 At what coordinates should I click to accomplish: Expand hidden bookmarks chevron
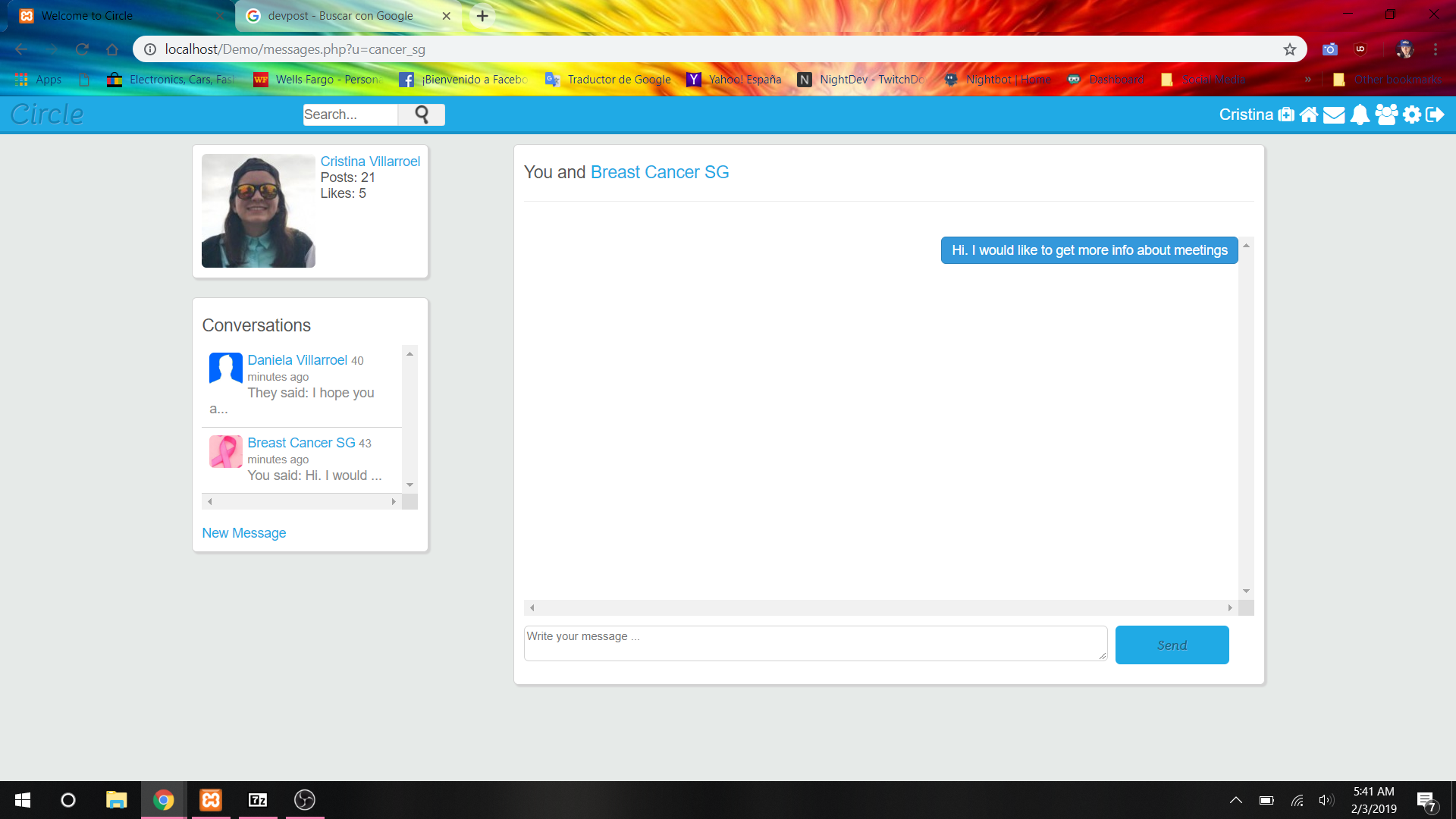tap(1307, 80)
